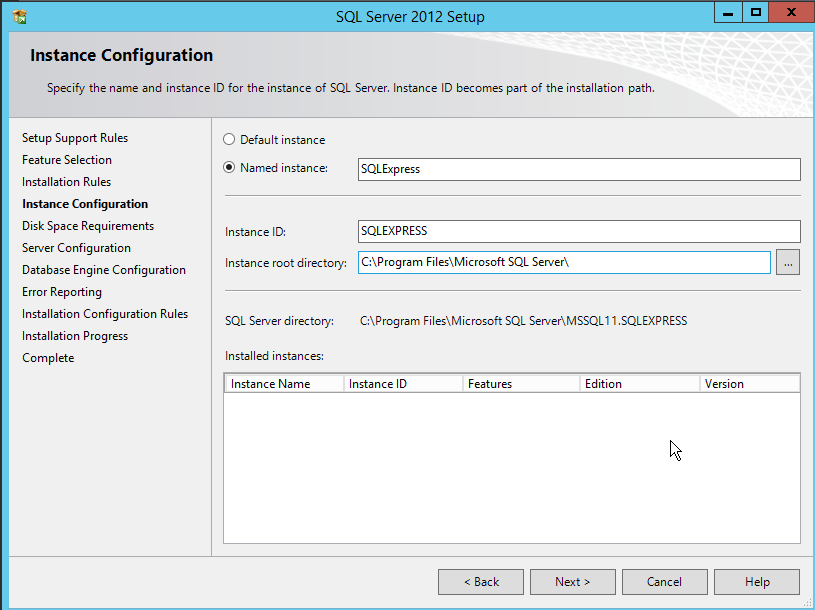Select the Default instance radio button
Image resolution: width=815 pixels, height=610 pixels.
click(x=229, y=140)
